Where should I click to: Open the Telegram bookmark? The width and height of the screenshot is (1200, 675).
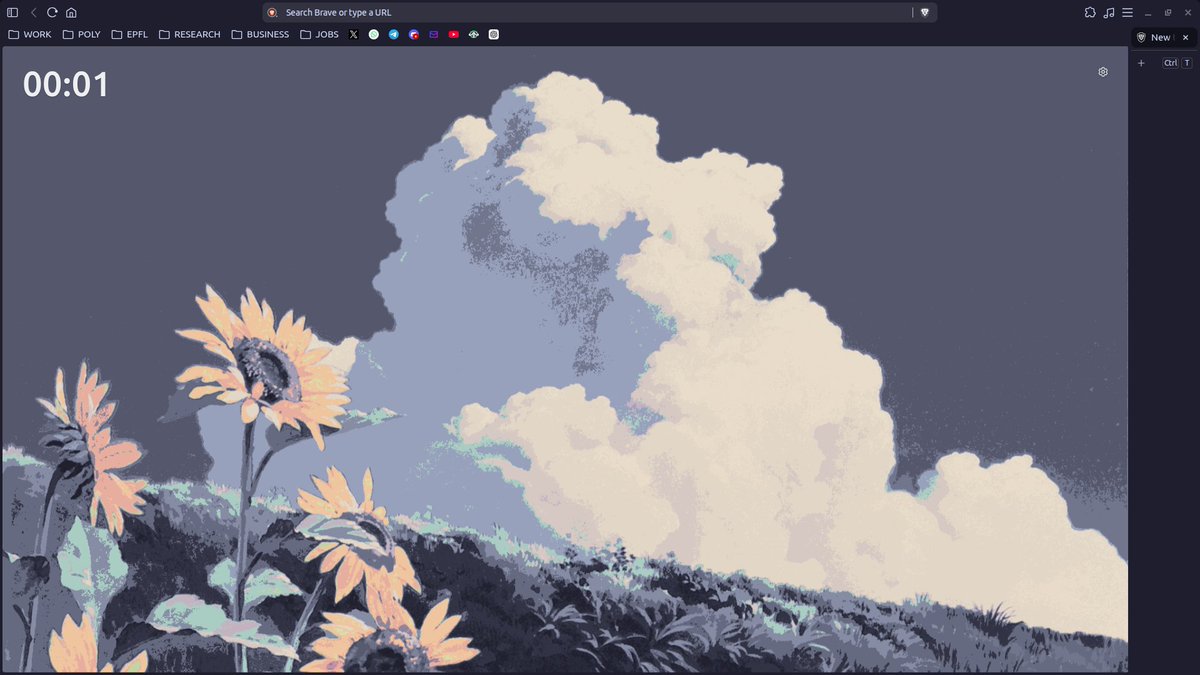coord(394,34)
